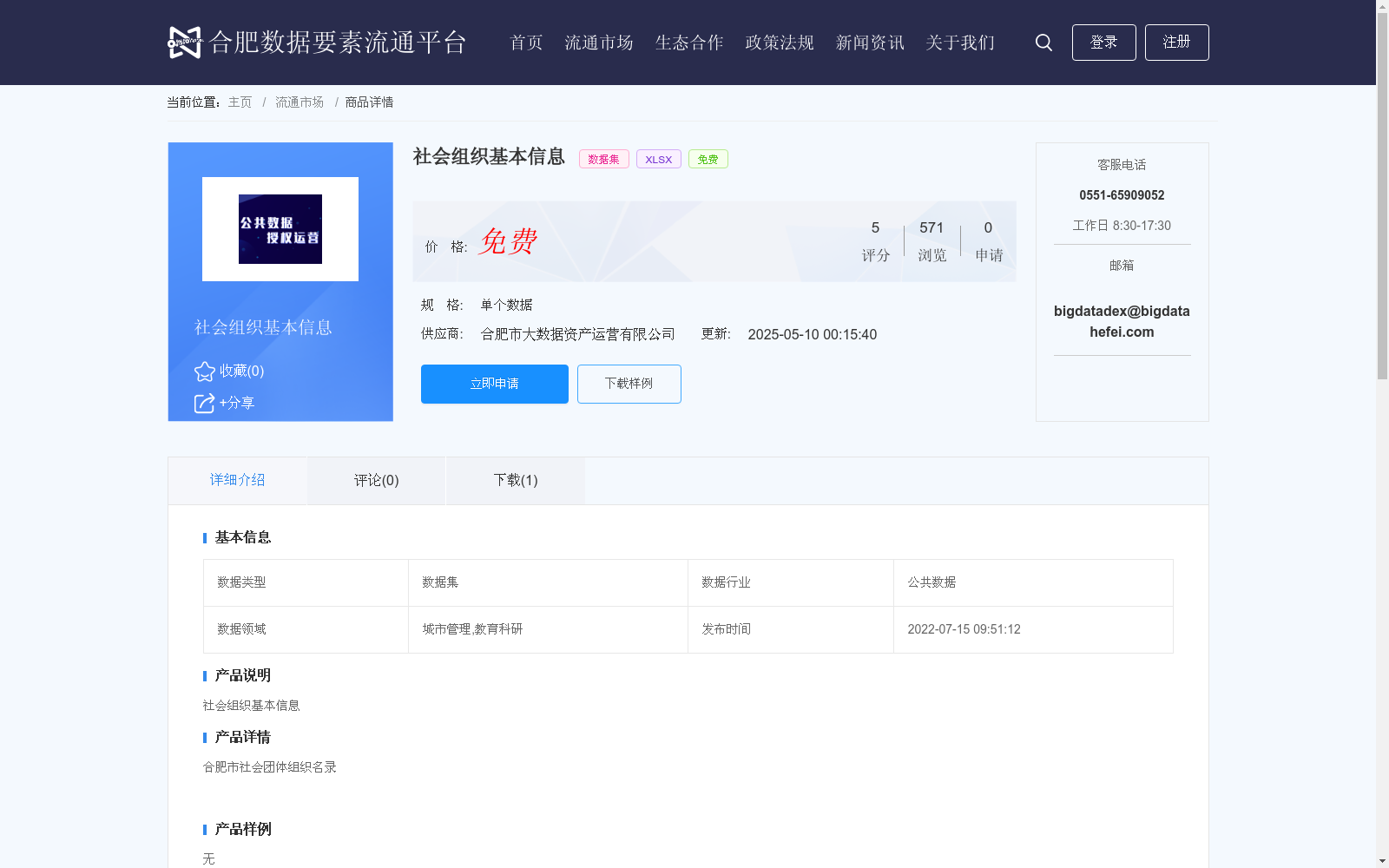Click the green 免费 tag
Screen dimensions: 1389x868
pos(708,159)
